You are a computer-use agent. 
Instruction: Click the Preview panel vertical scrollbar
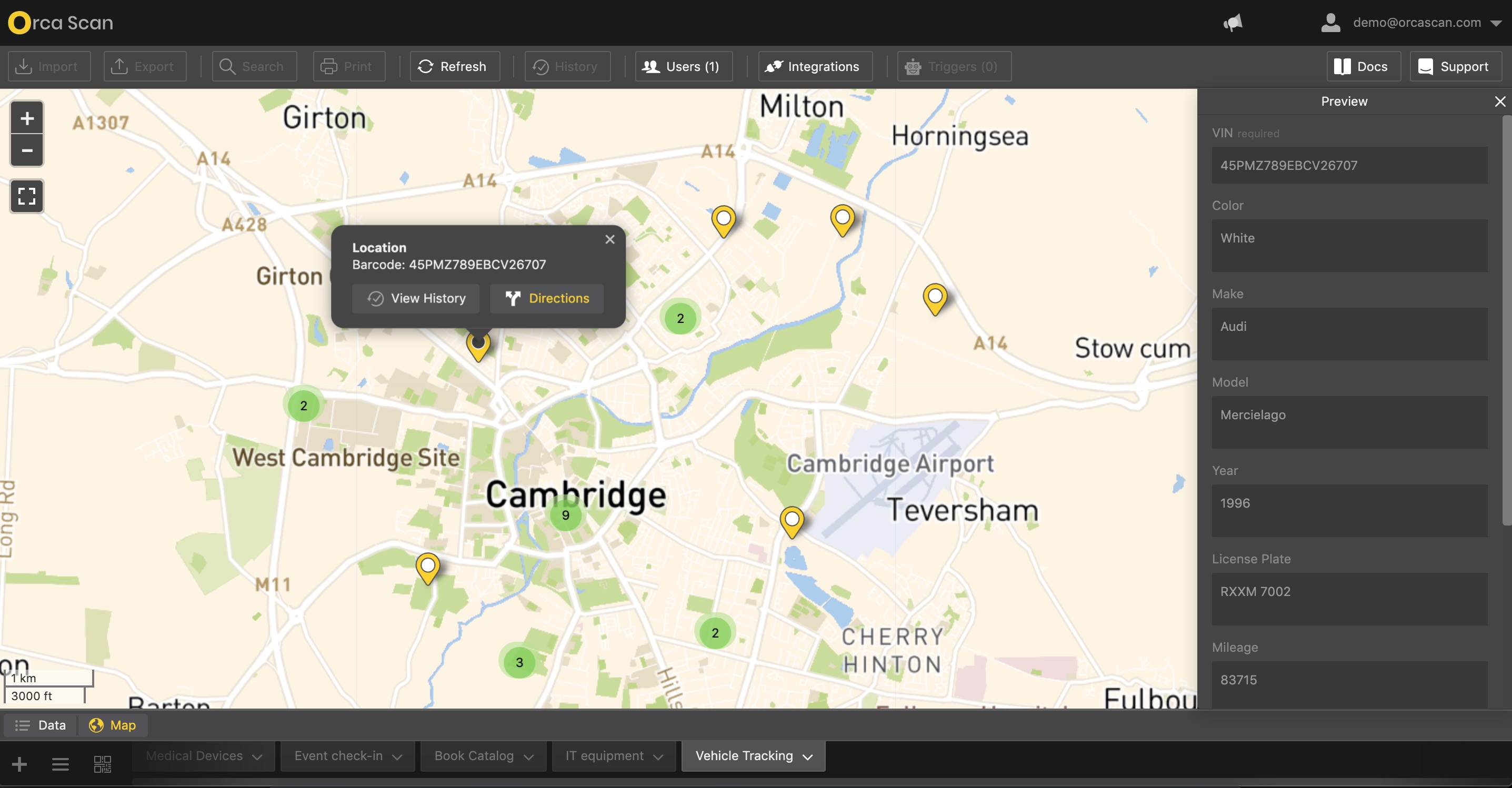(x=1506, y=320)
